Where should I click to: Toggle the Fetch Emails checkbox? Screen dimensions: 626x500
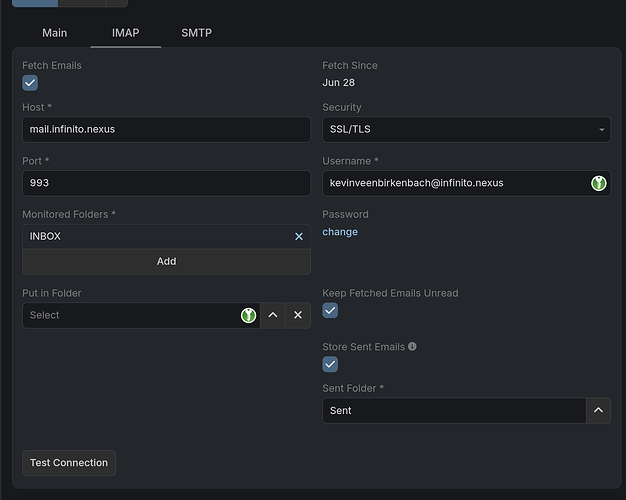click(x=30, y=83)
